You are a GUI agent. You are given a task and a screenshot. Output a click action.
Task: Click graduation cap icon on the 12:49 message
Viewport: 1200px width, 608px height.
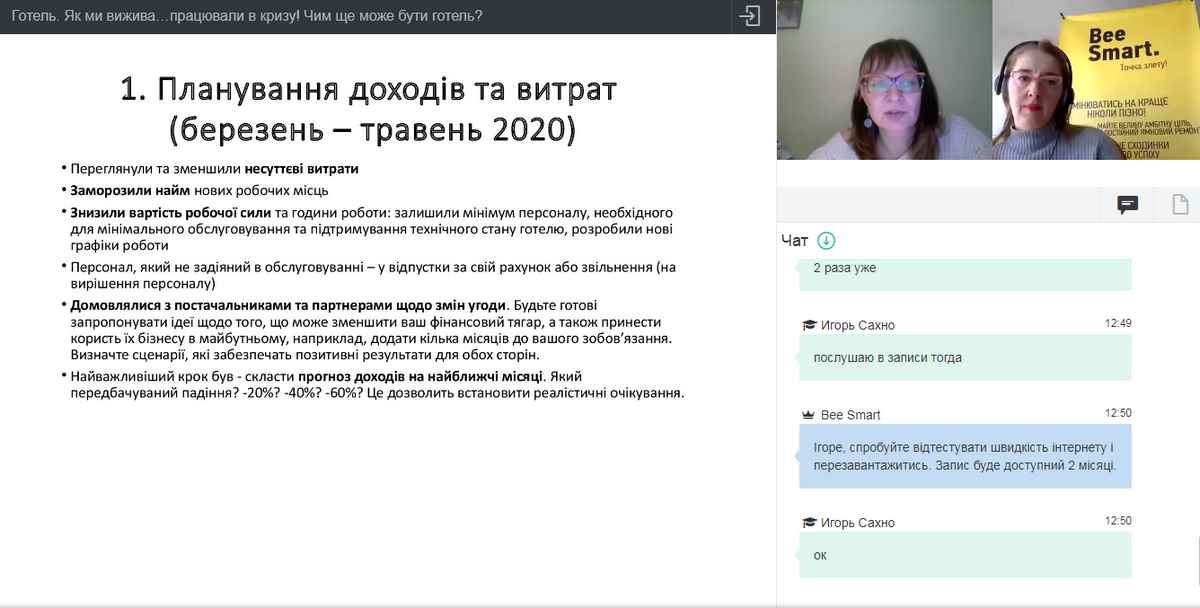point(809,325)
